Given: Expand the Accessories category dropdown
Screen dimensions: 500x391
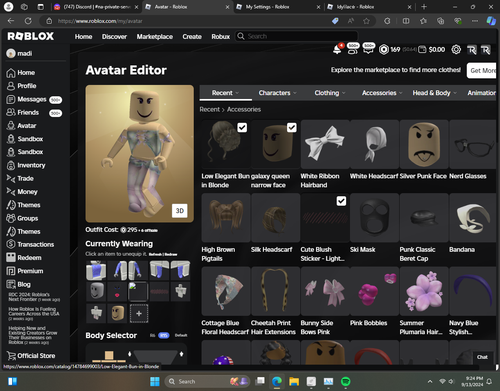Looking at the screenshot, I should (382, 93).
